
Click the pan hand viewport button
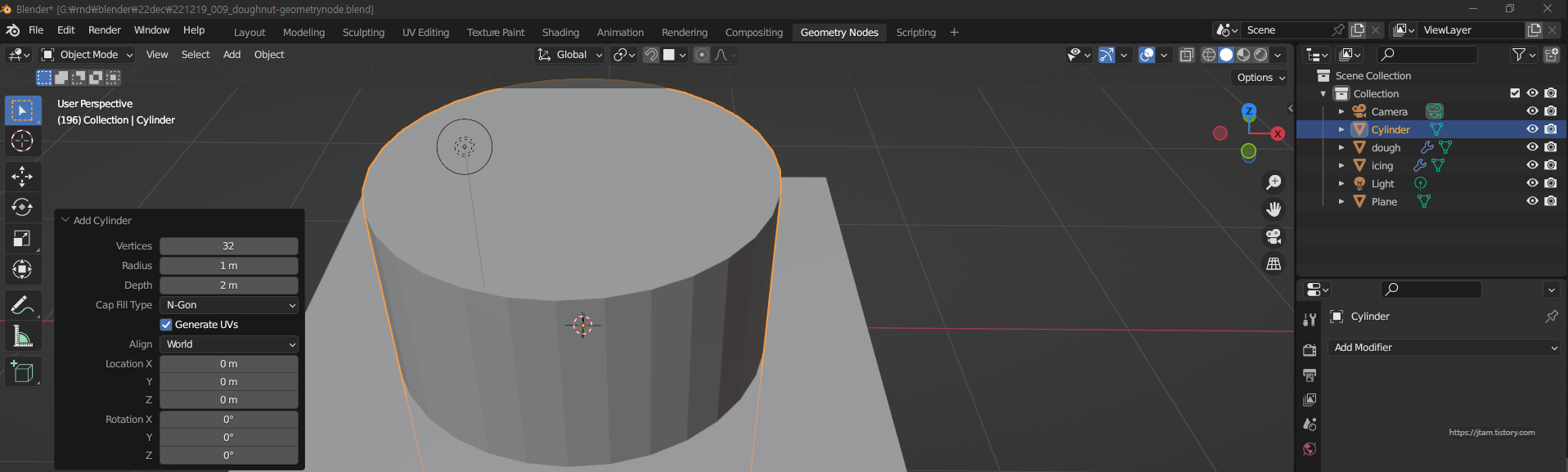[x=1274, y=209]
